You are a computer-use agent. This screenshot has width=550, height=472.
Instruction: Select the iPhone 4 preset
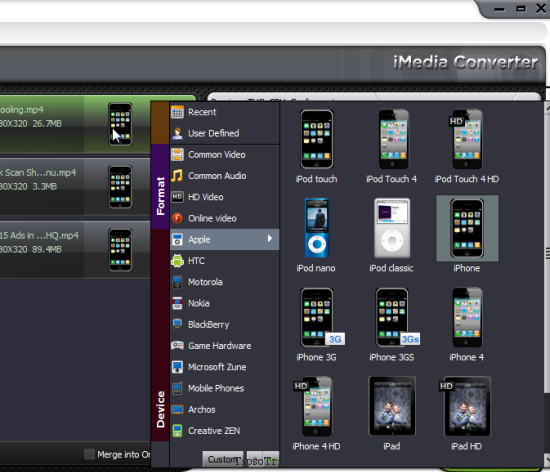467,325
